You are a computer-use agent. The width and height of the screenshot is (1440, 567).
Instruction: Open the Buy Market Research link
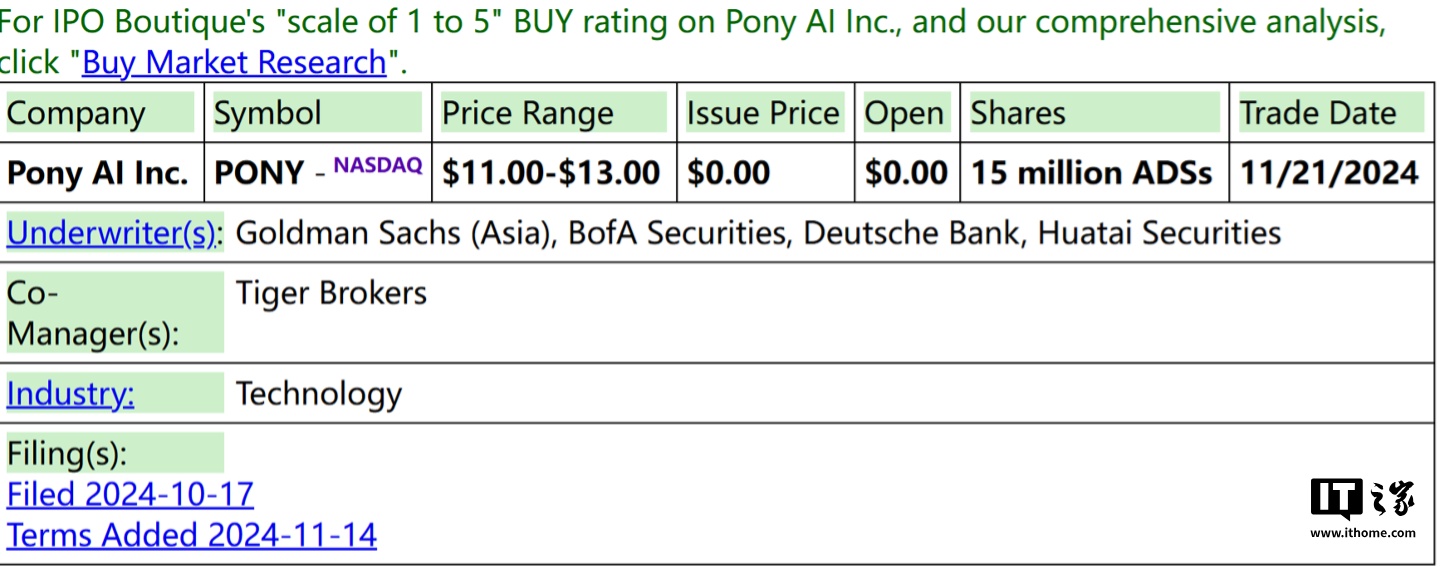click(x=234, y=62)
